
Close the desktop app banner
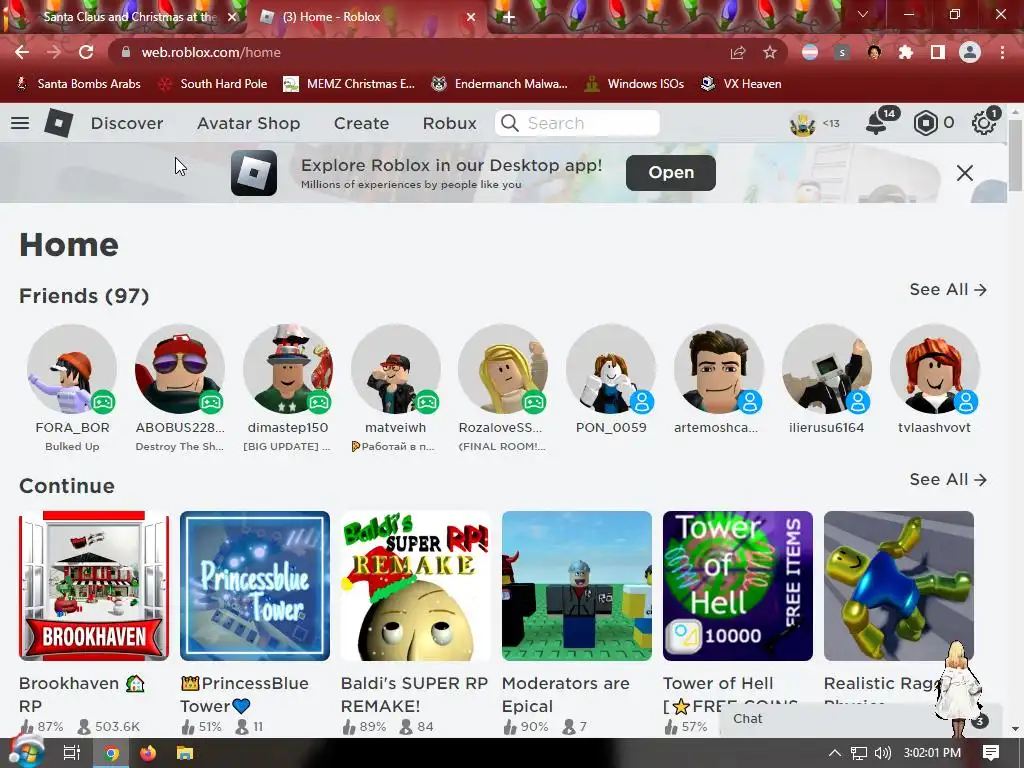[x=965, y=172]
